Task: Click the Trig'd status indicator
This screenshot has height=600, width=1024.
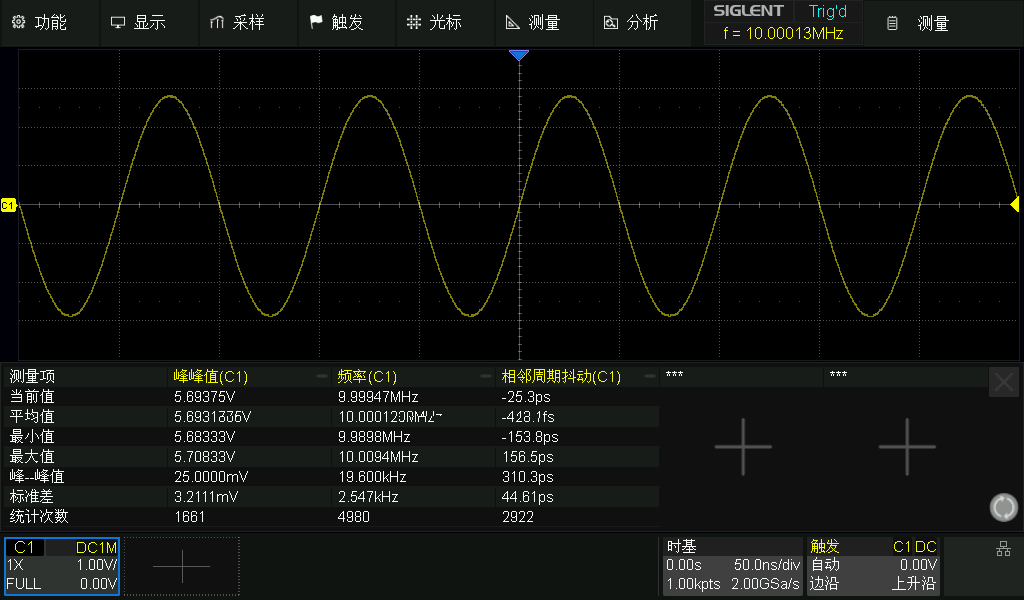Action: [x=827, y=11]
